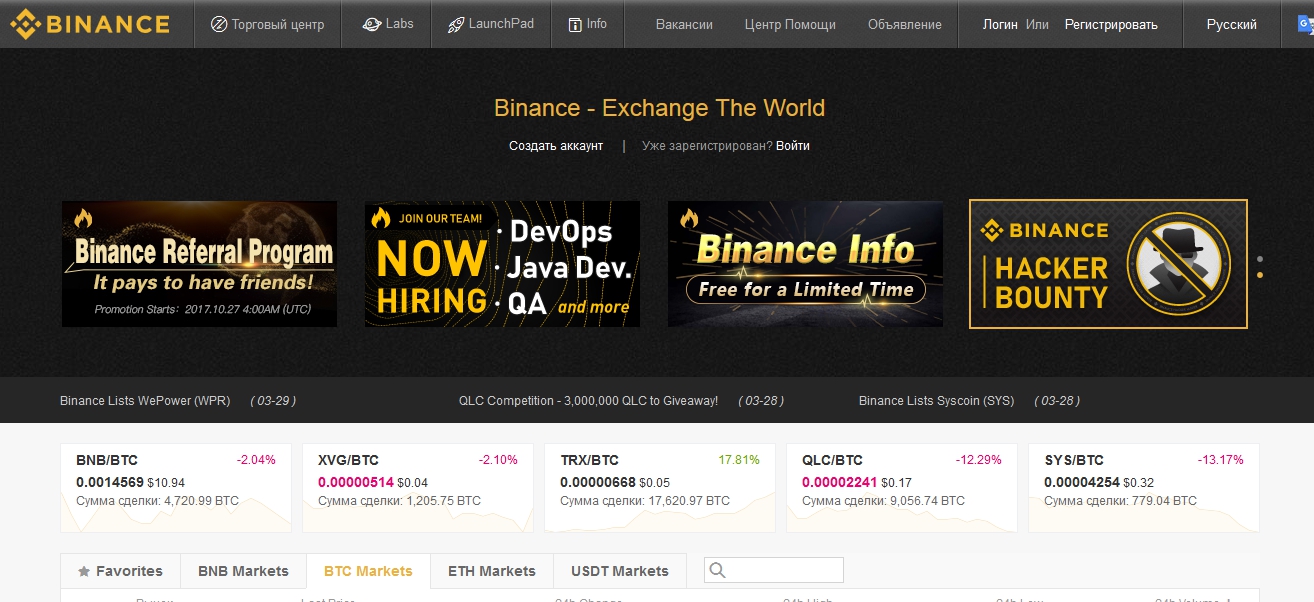Open BNB/BTC market card
Viewport: 1314px width, 602px height.
point(176,488)
